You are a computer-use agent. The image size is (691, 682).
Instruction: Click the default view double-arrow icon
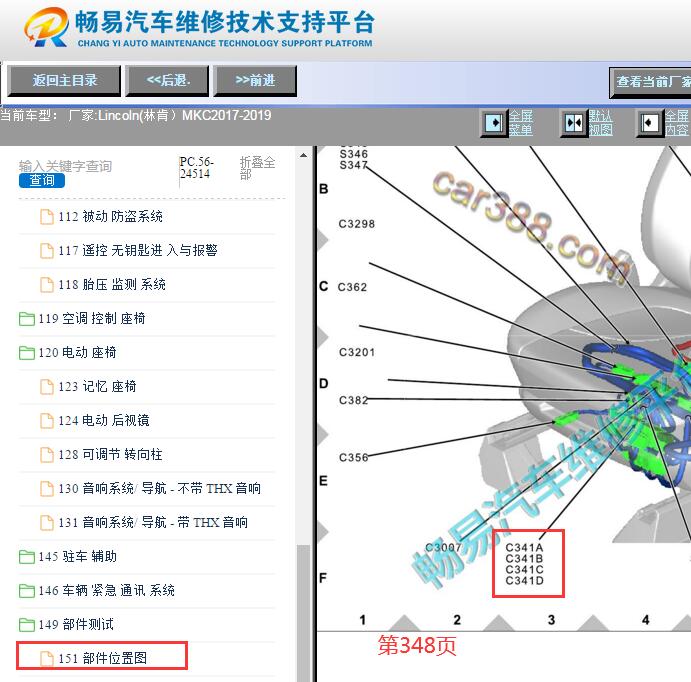pos(574,123)
